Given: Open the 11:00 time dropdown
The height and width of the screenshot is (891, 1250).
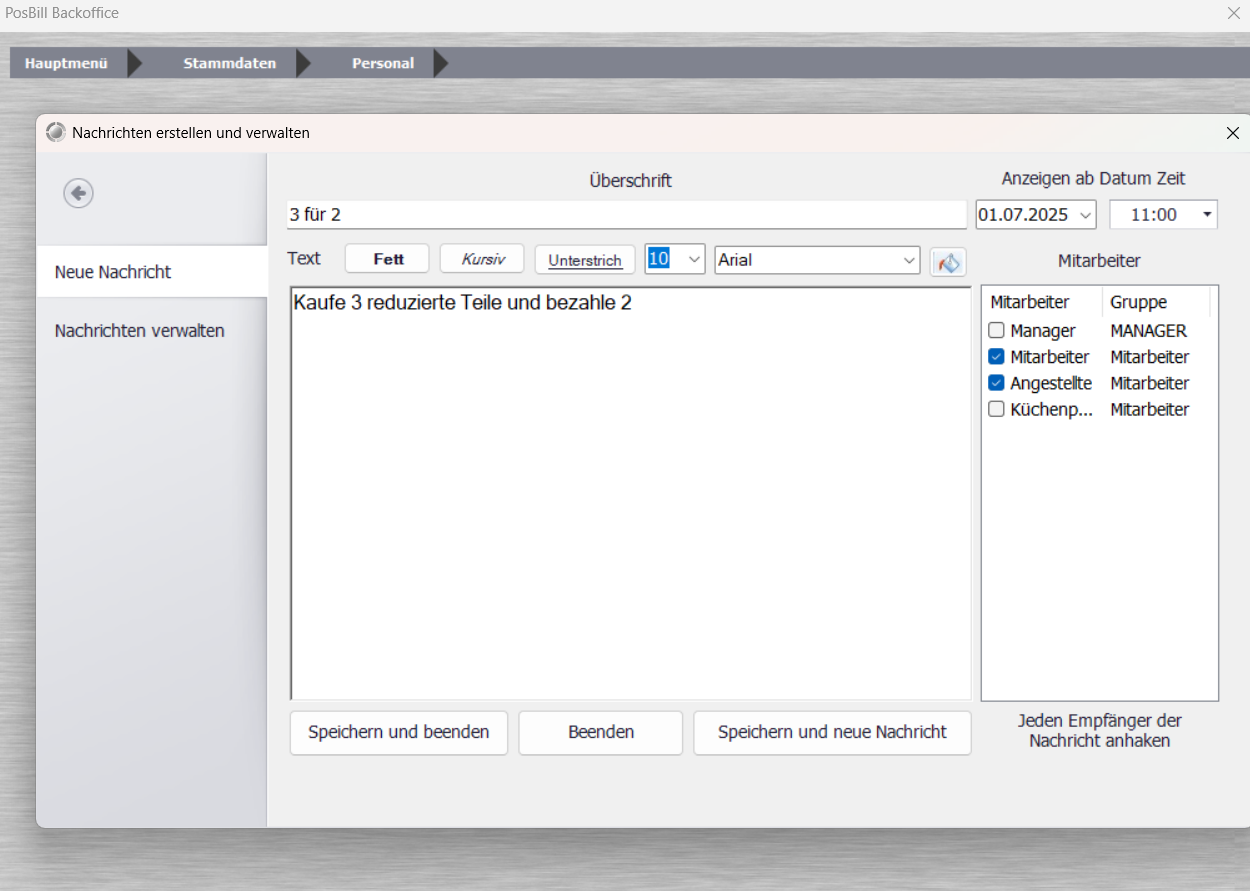Looking at the screenshot, I should point(1207,215).
